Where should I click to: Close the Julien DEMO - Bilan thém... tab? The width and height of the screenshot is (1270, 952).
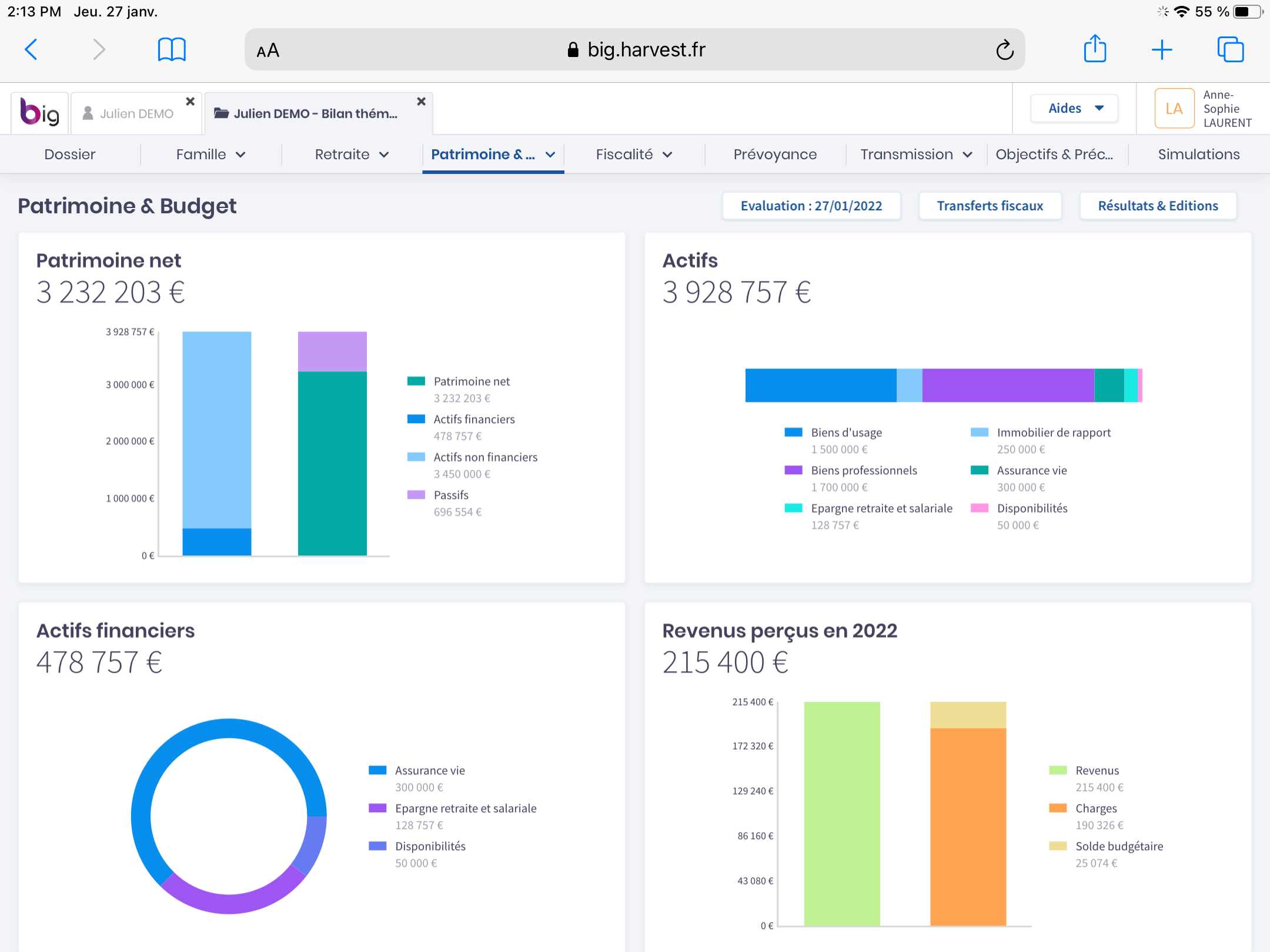421,102
